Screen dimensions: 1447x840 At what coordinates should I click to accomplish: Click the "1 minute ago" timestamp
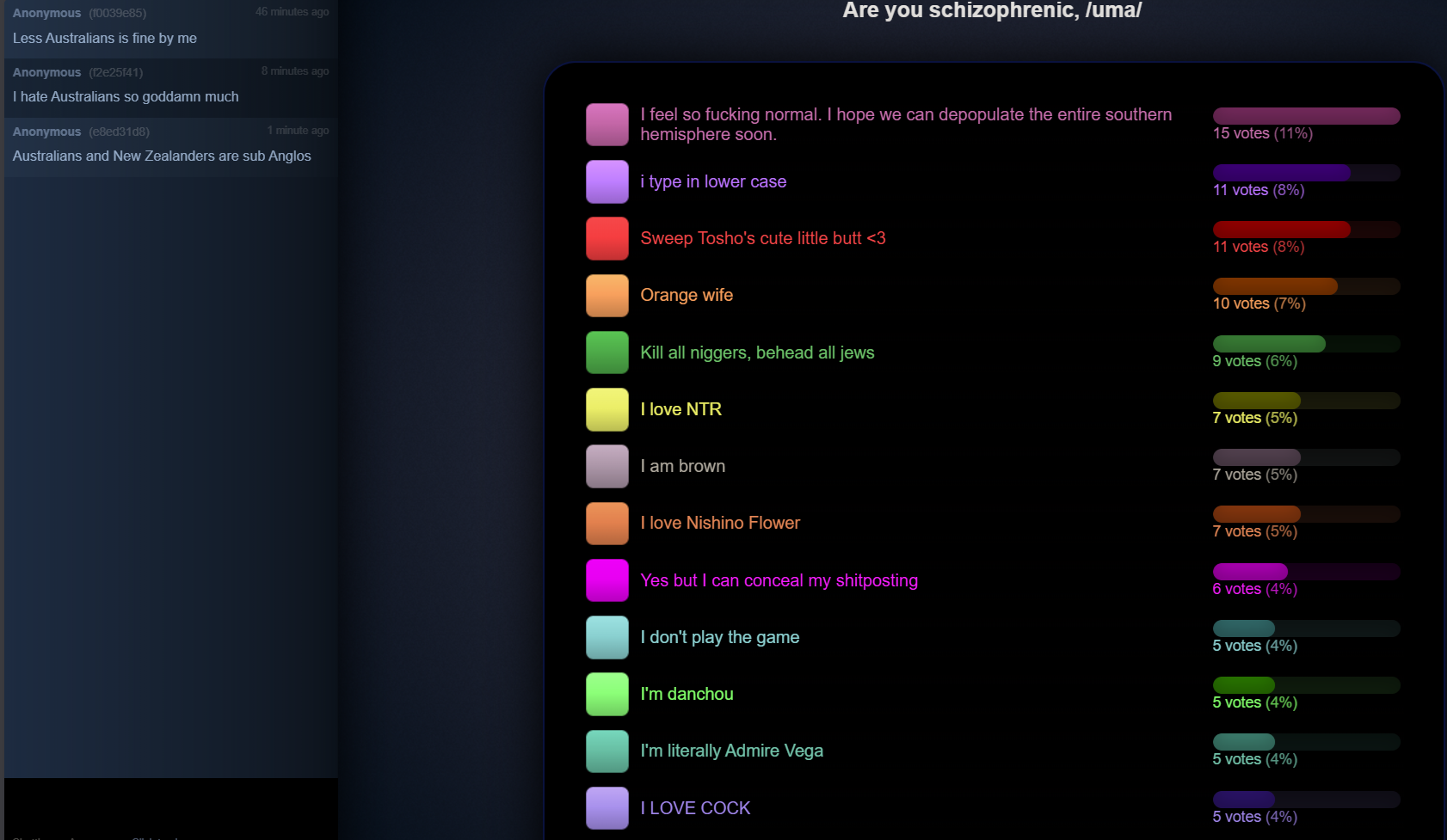click(x=299, y=131)
